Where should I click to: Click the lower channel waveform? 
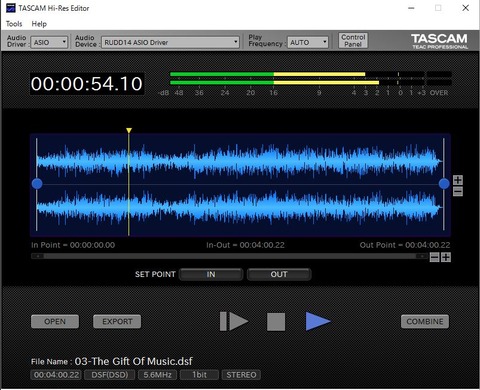pos(240,207)
